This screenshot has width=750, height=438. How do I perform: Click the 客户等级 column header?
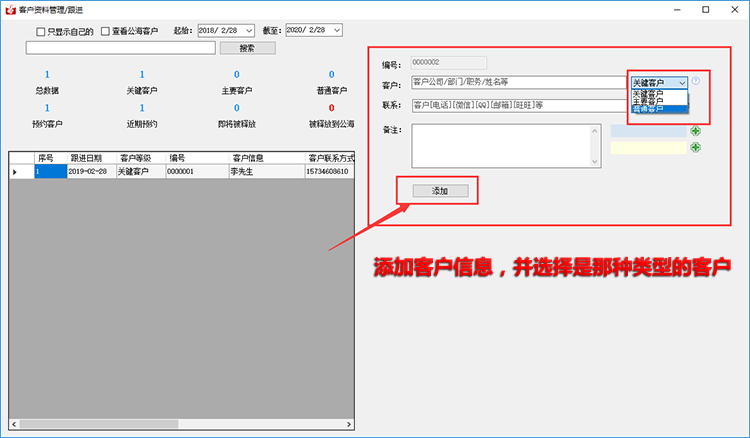139,158
